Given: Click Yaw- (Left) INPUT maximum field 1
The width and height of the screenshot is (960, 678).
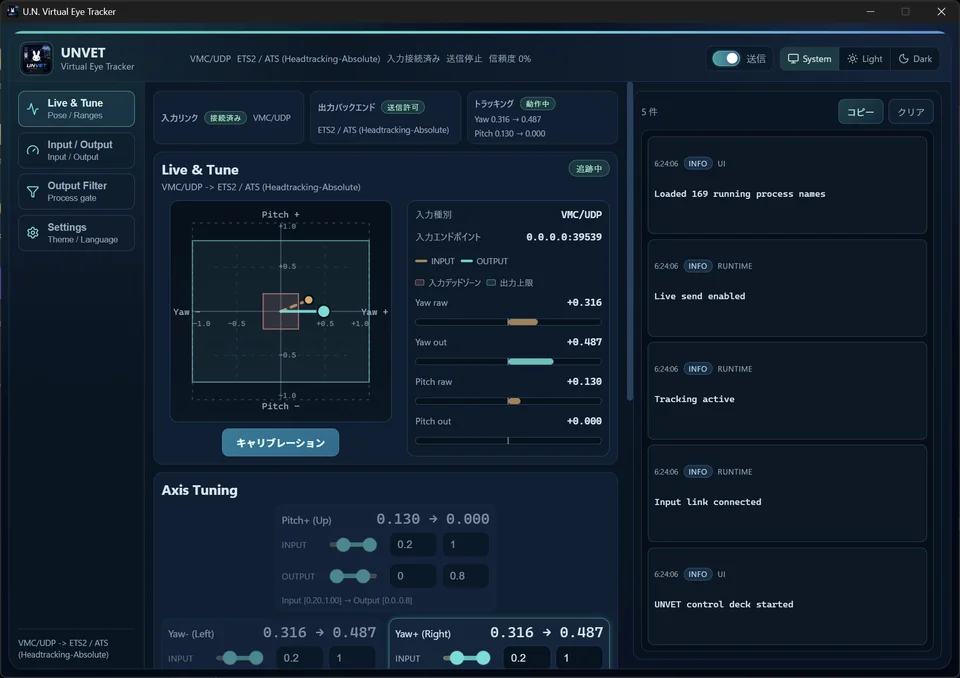Looking at the screenshot, I should click(352, 658).
